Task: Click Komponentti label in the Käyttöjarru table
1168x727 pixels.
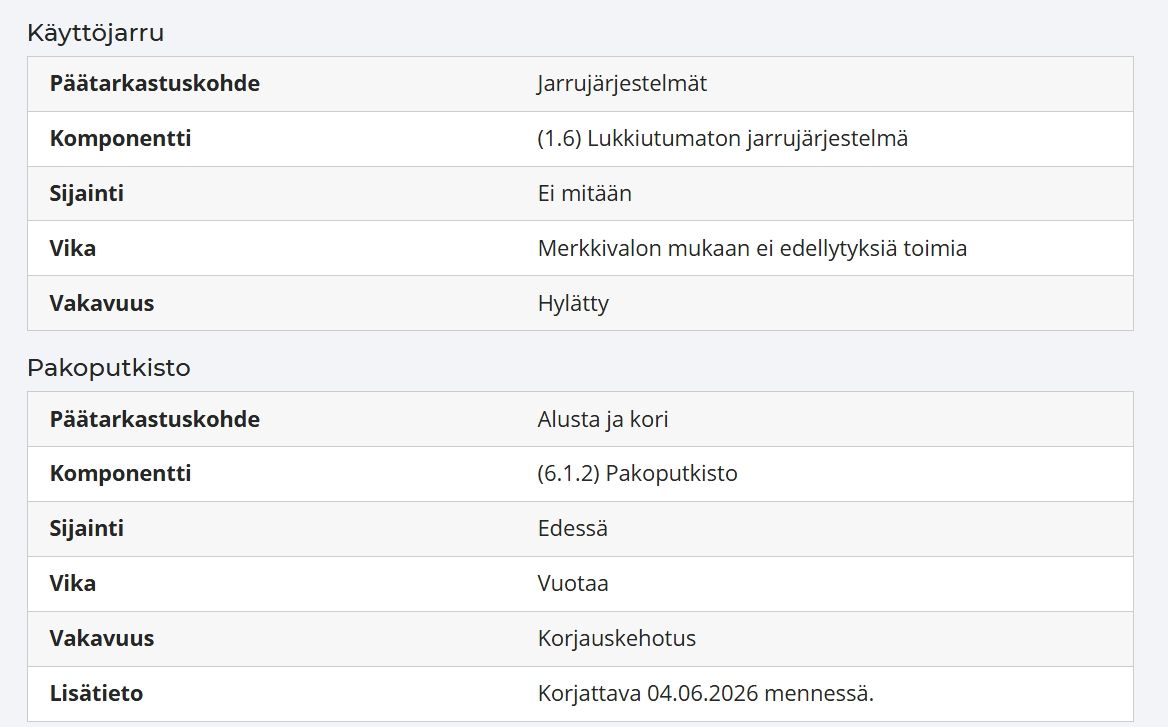Action: [x=121, y=139]
